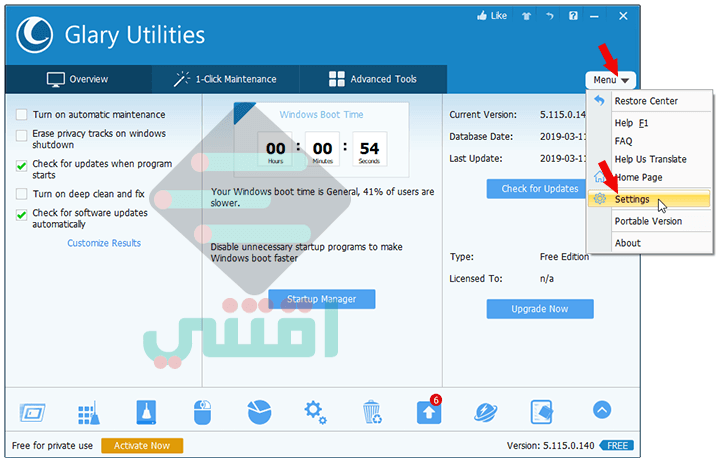Click the Check for Updates button

pos(537,189)
